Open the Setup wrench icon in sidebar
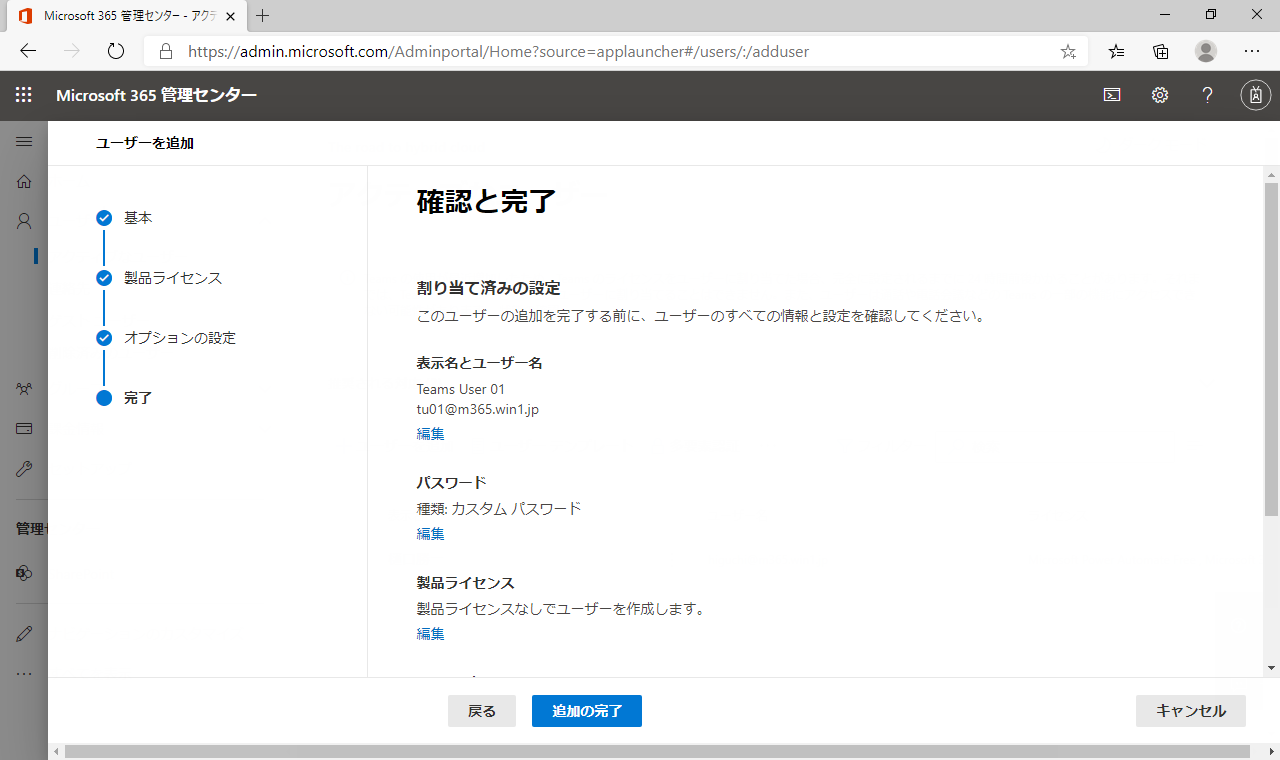The image size is (1280, 760). click(24, 468)
